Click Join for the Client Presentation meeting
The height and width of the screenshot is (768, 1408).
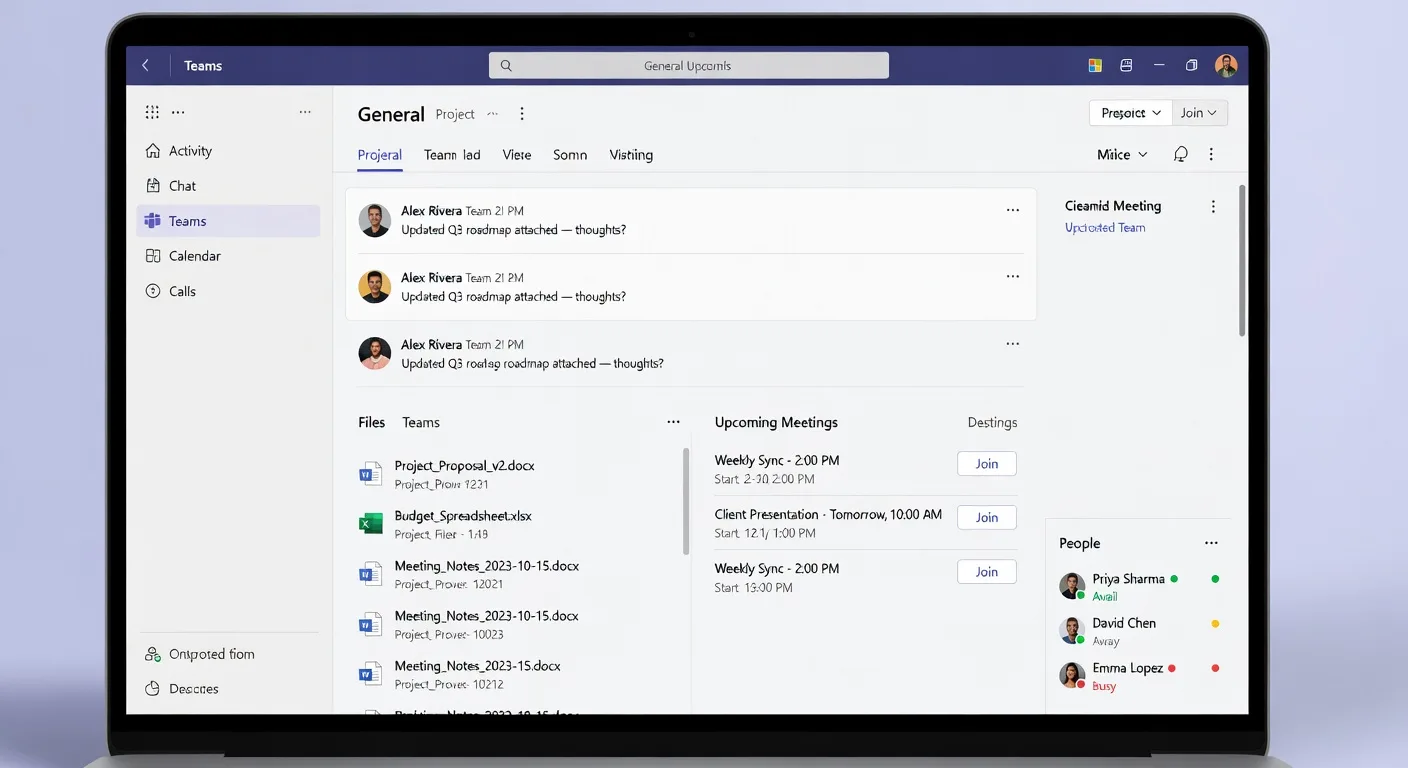click(986, 517)
